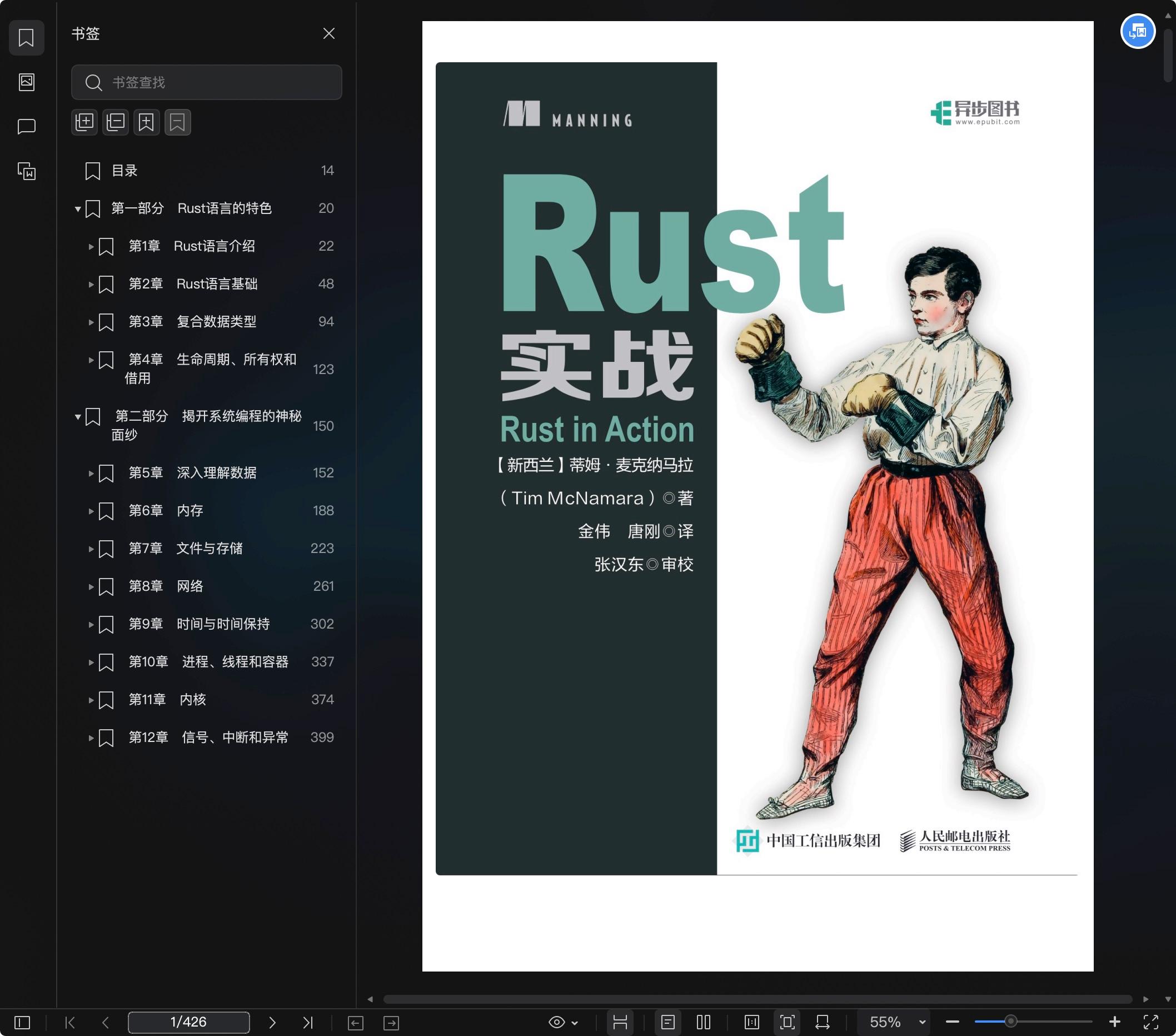This screenshot has width=1176, height=1036.
Task: Jump to 第6章 内存
Action: click(x=166, y=511)
